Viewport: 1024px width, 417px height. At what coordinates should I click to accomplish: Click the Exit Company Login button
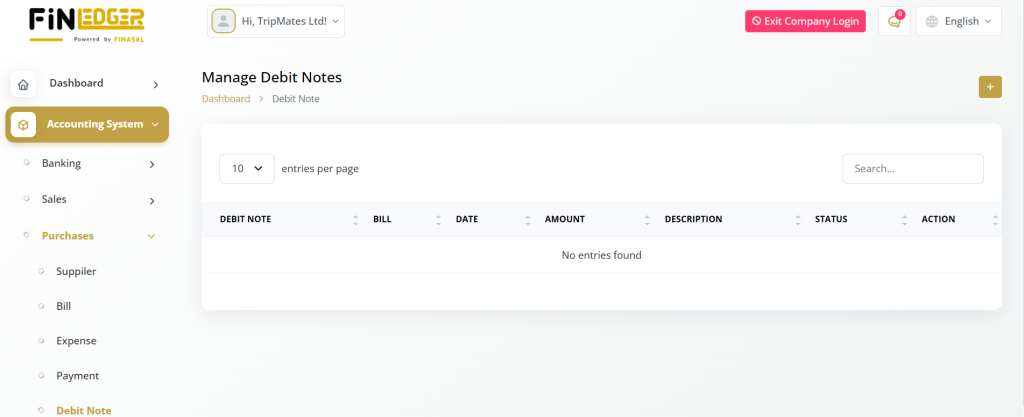(805, 21)
